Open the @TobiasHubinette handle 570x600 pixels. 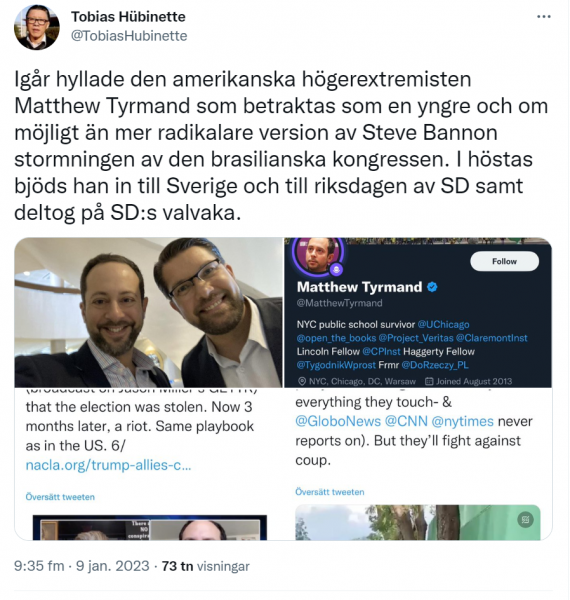point(129,36)
